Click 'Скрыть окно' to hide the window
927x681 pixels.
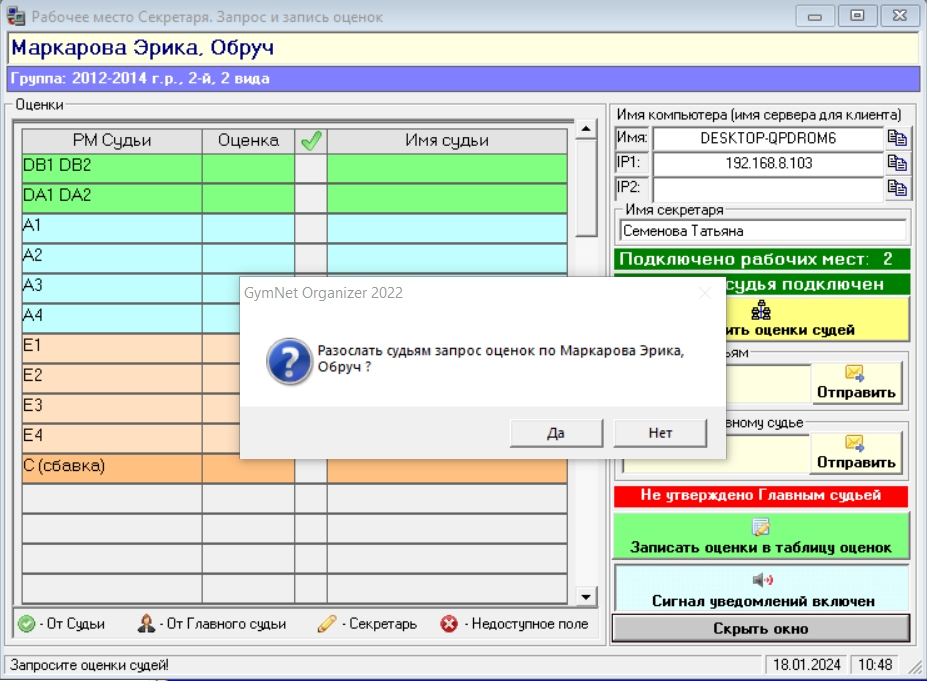[x=761, y=629]
